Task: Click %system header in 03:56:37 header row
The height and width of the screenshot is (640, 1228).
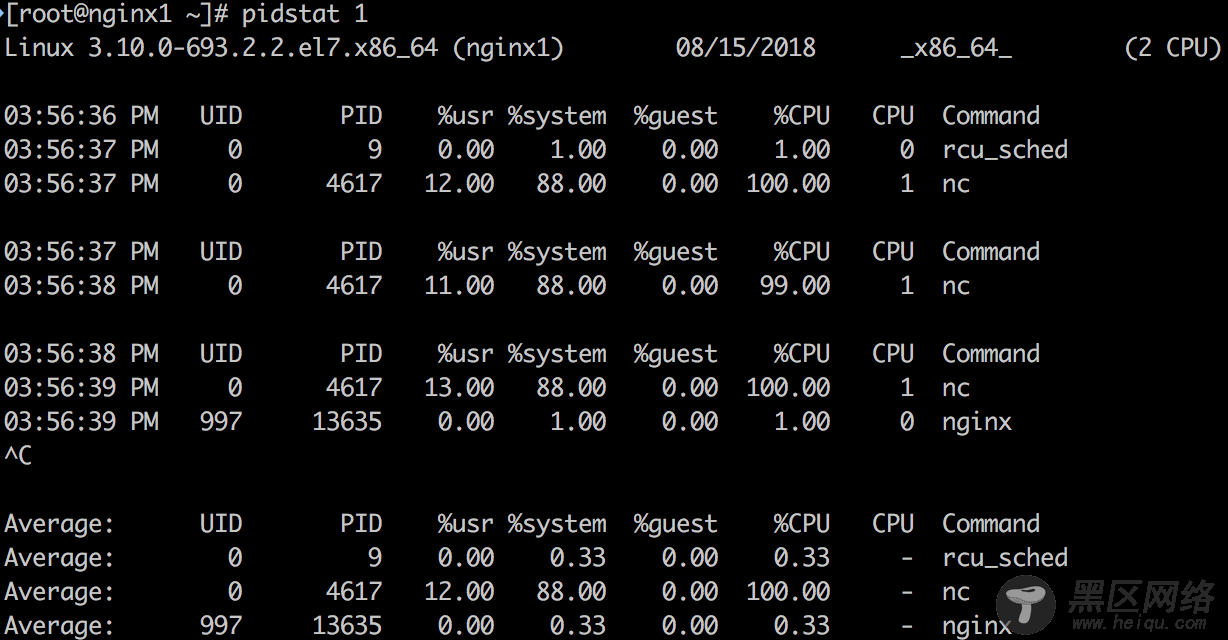Action: 557,252
